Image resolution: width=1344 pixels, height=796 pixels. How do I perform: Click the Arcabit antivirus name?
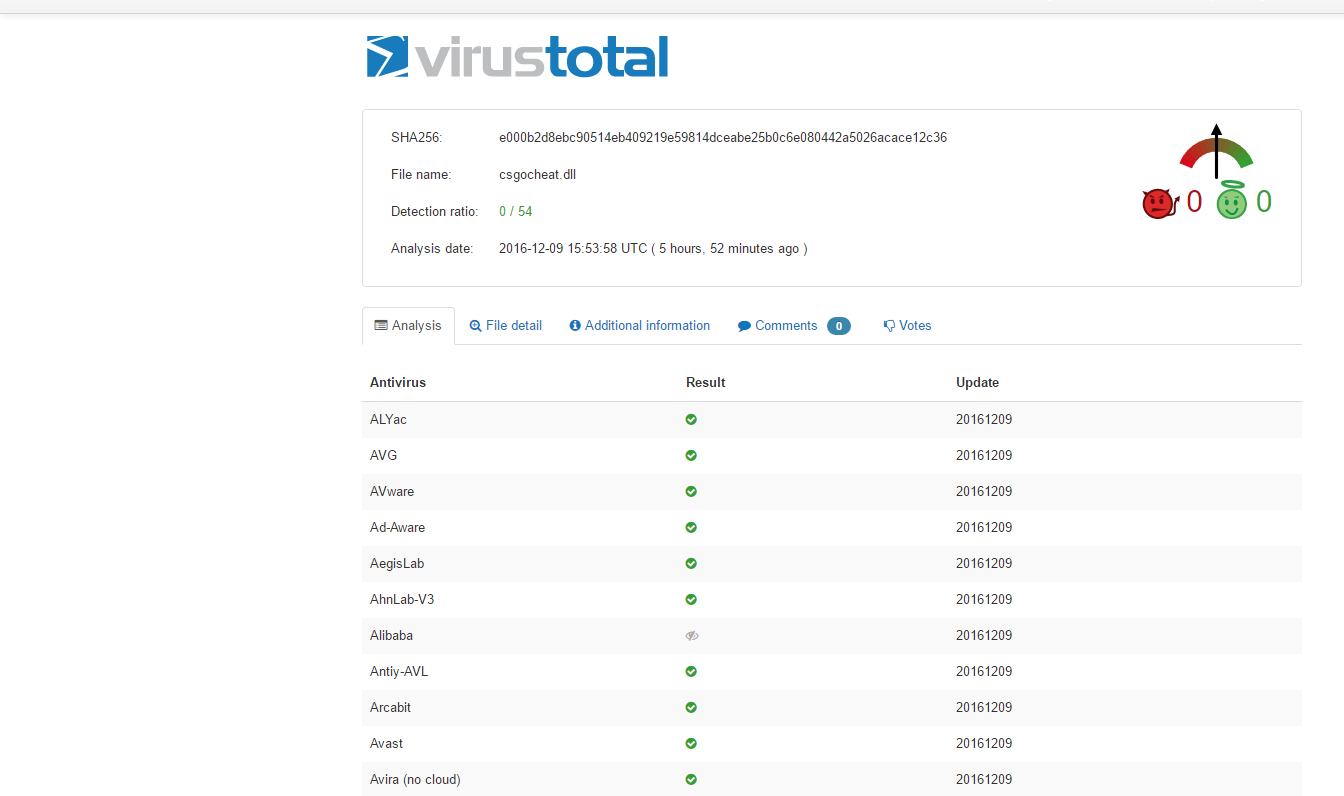390,708
